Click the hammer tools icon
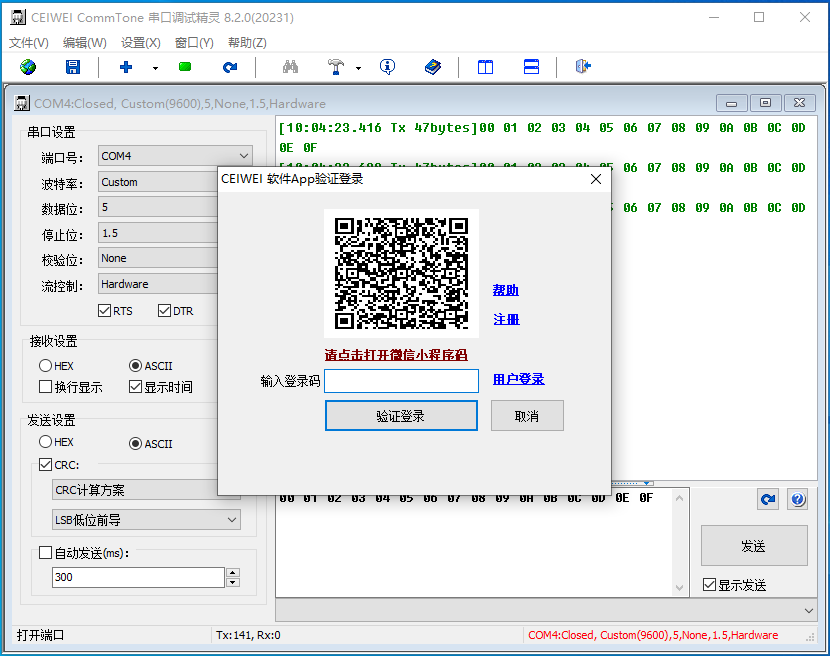This screenshot has height=656, width=830. tap(336, 67)
